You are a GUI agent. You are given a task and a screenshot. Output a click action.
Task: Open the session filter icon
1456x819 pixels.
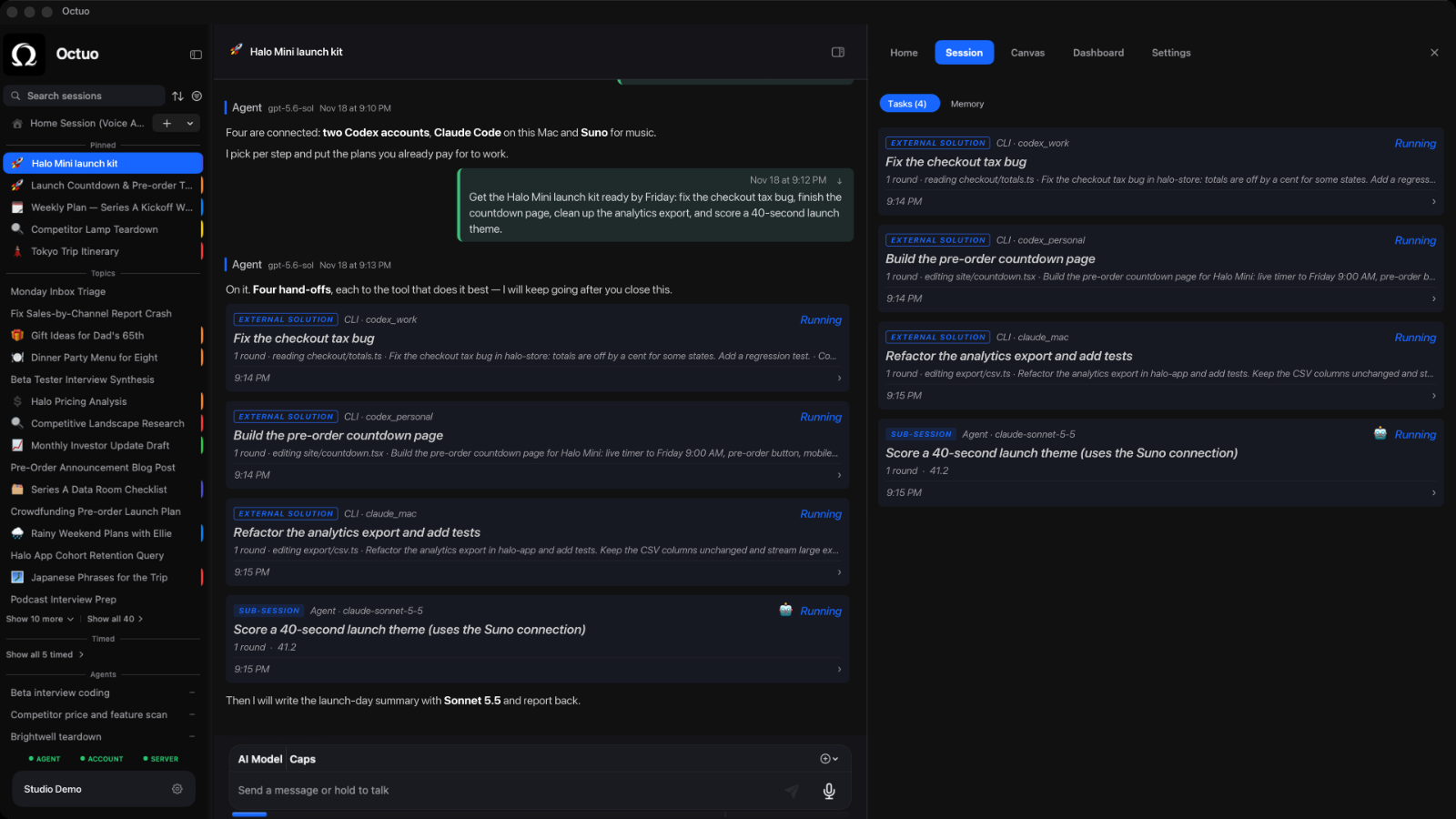click(x=197, y=96)
